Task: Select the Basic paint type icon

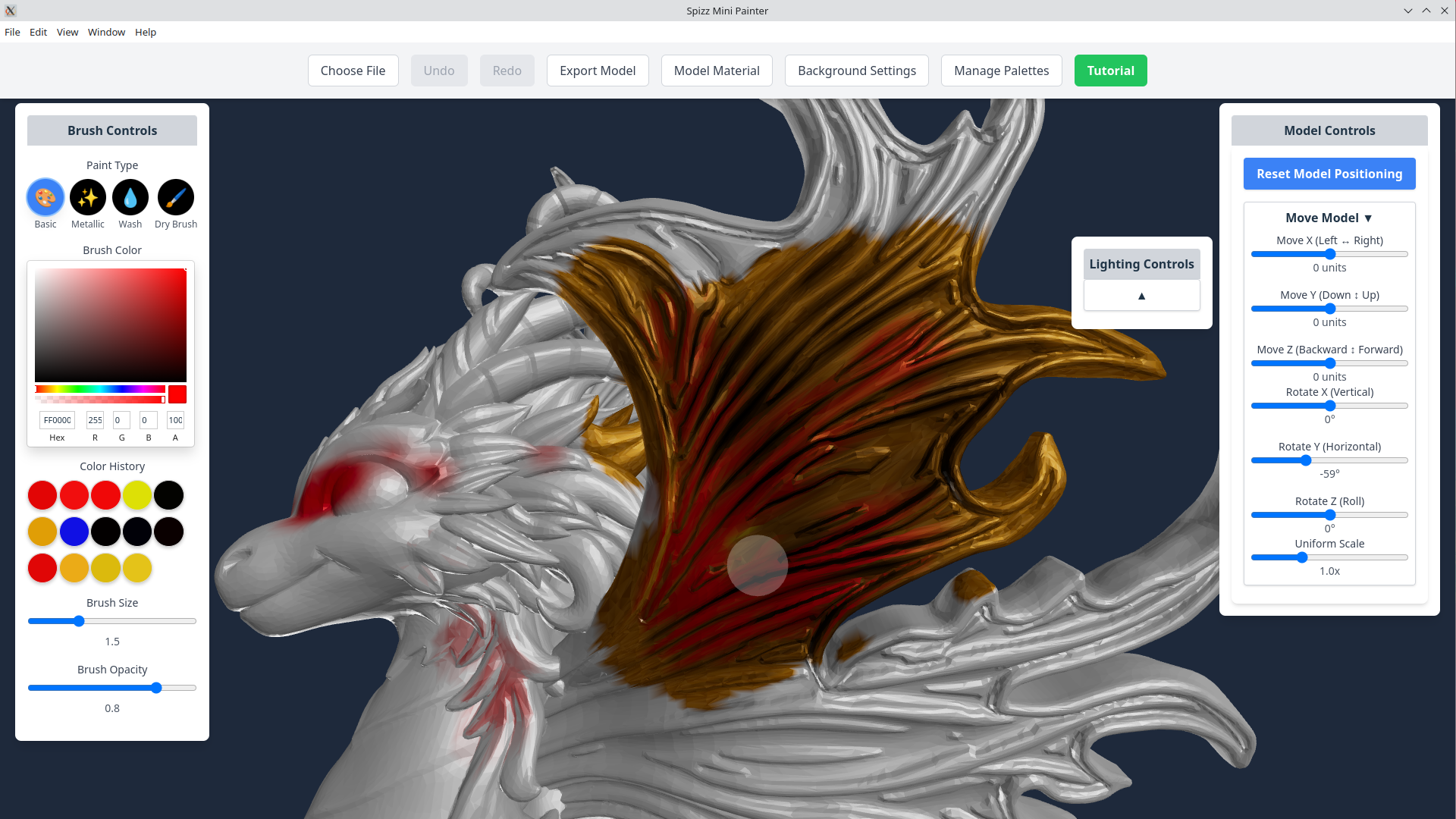Action: pos(45,197)
